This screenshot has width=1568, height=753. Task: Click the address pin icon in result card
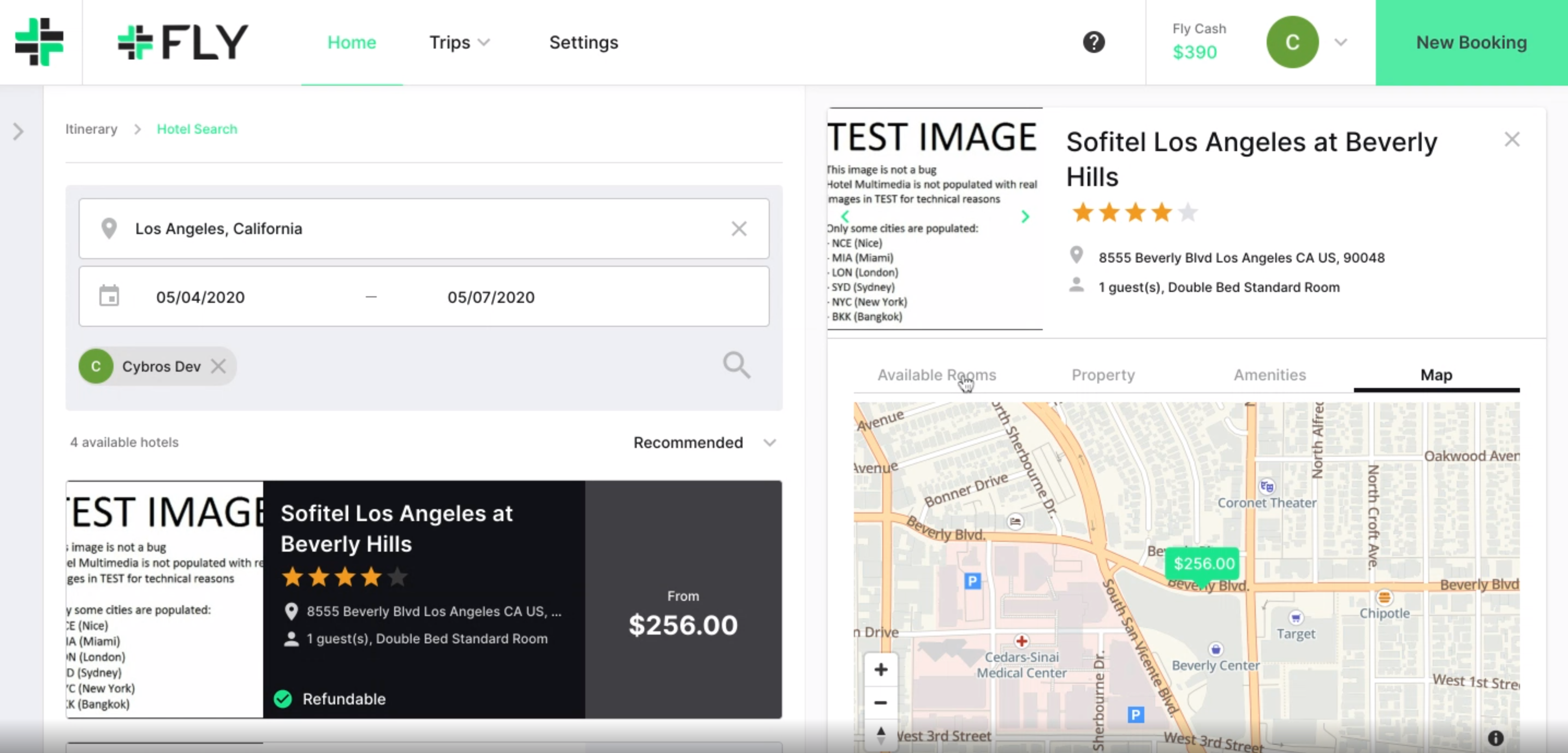(291, 611)
